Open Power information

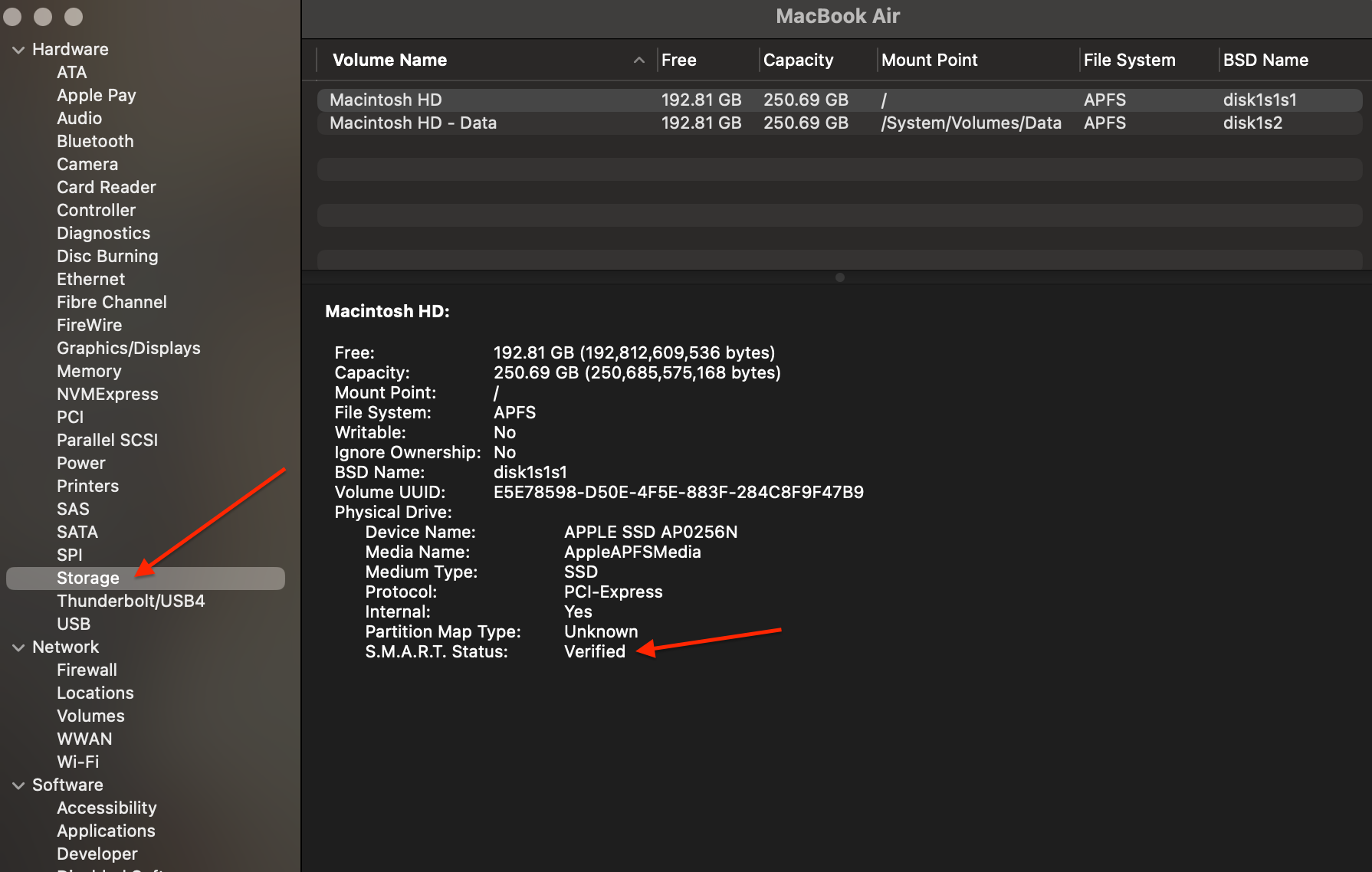tap(81, 463)
